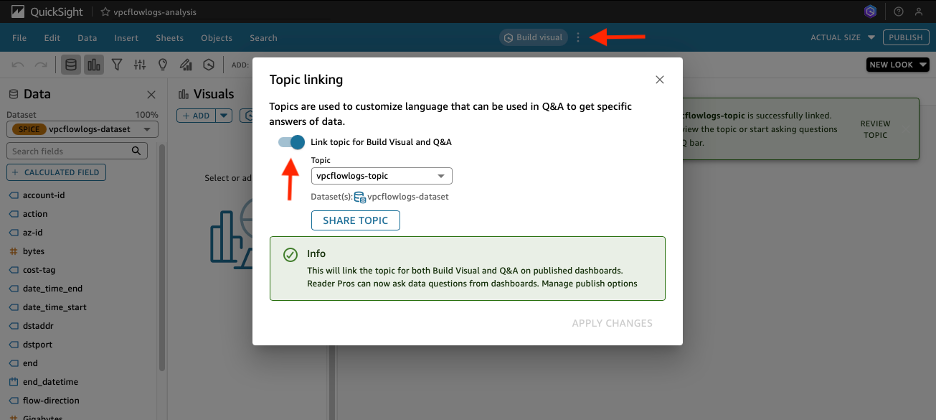Screen dimensions: 936x420
Task: Click APPLY CHANGES in the dialog
Action: 612,323
